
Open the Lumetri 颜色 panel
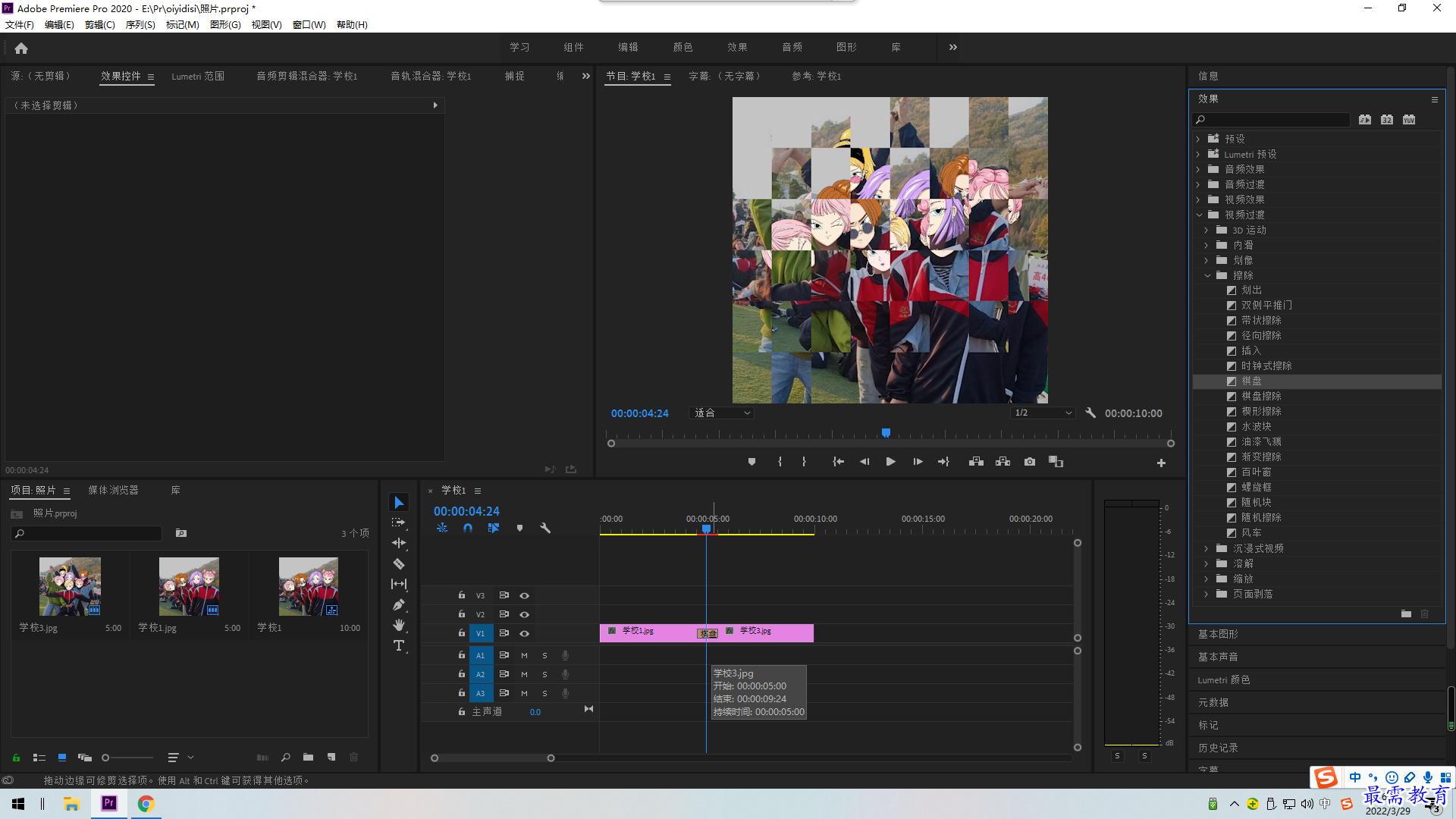[1224, 679]
